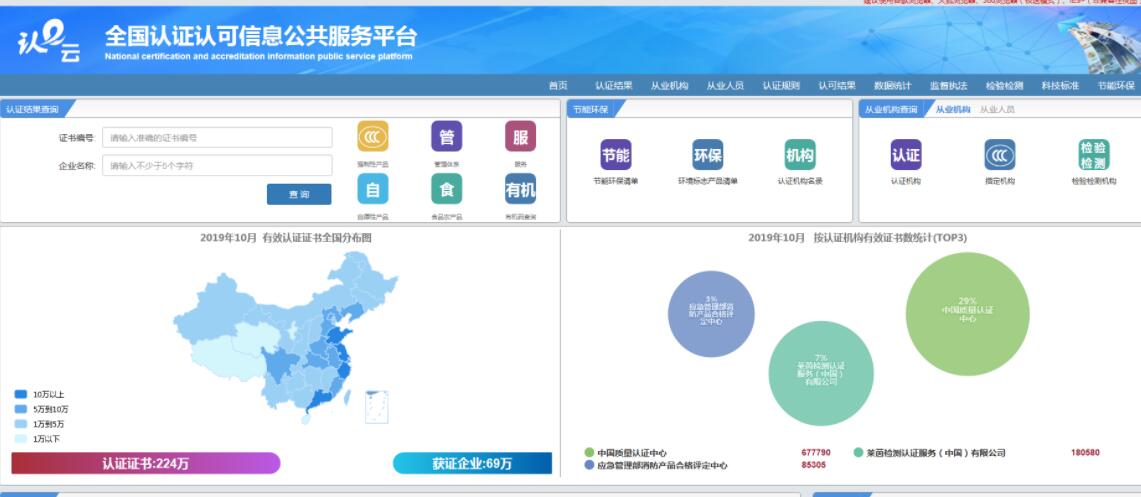
Task: Open the 节能 energy-saving list icon
Action: tap(615, 155)
